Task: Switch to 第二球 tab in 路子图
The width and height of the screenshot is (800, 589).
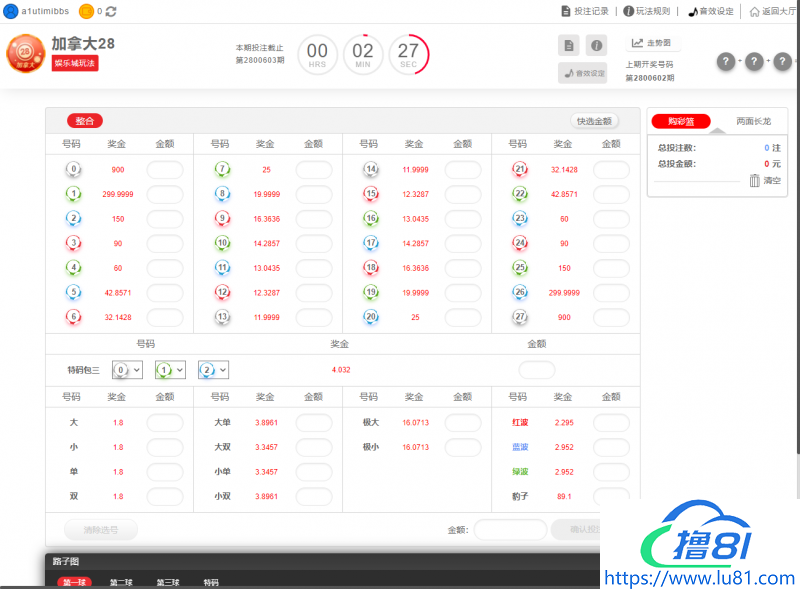Action: click(x=121, y=582)
